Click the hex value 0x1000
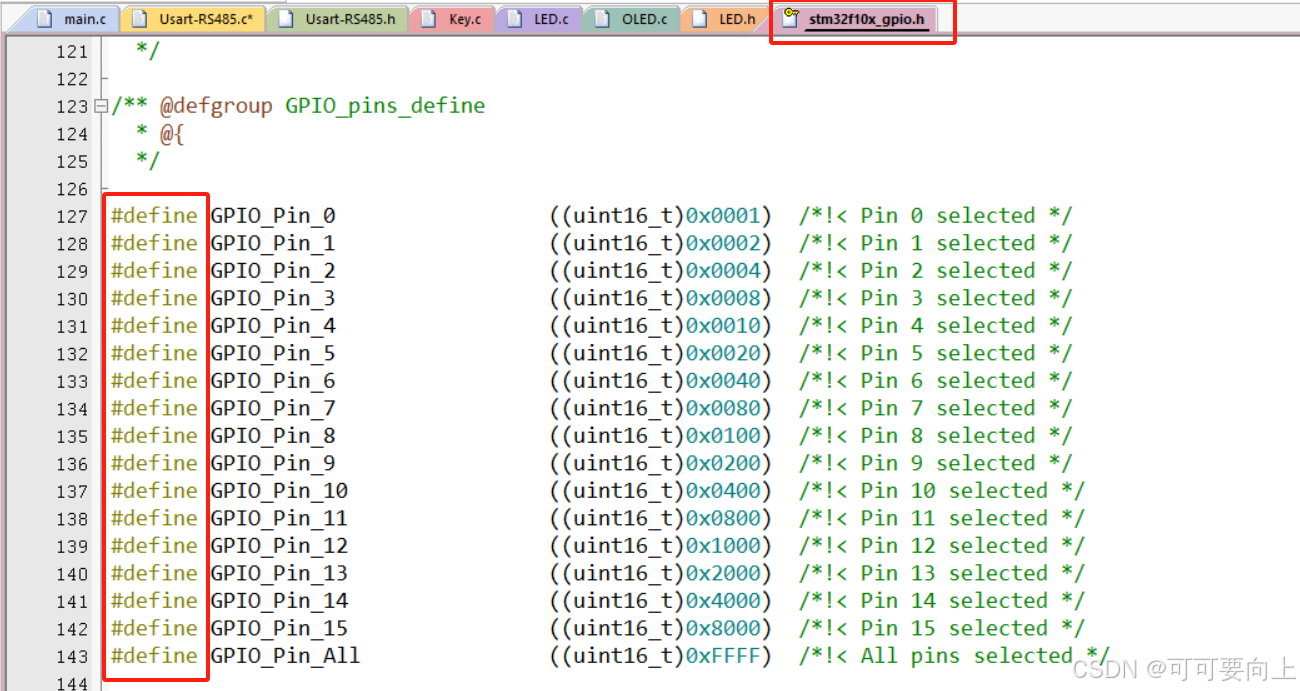 pos(723,546)
